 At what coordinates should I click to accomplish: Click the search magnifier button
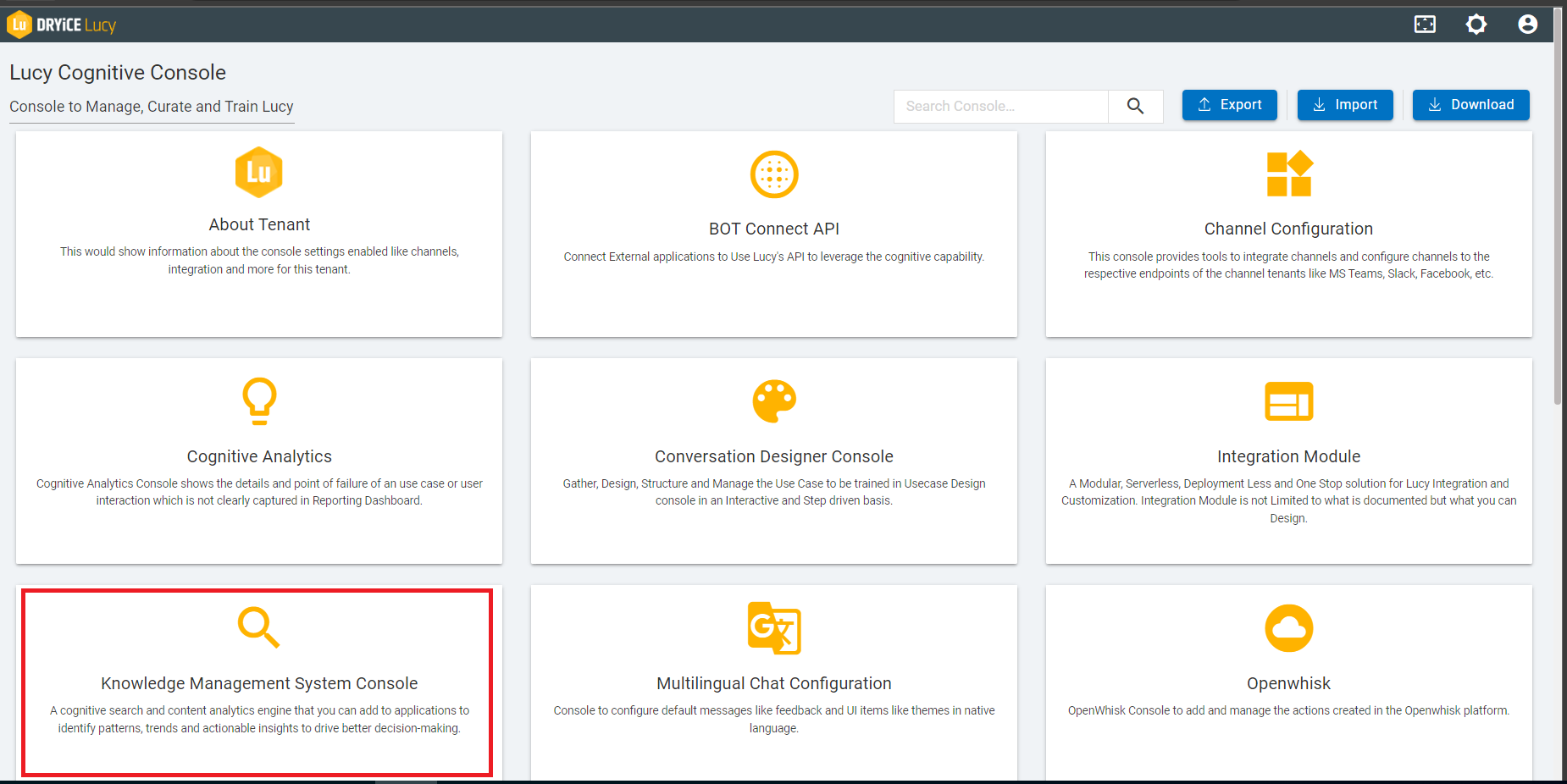pyautogui.click(x=1135, y=106)
